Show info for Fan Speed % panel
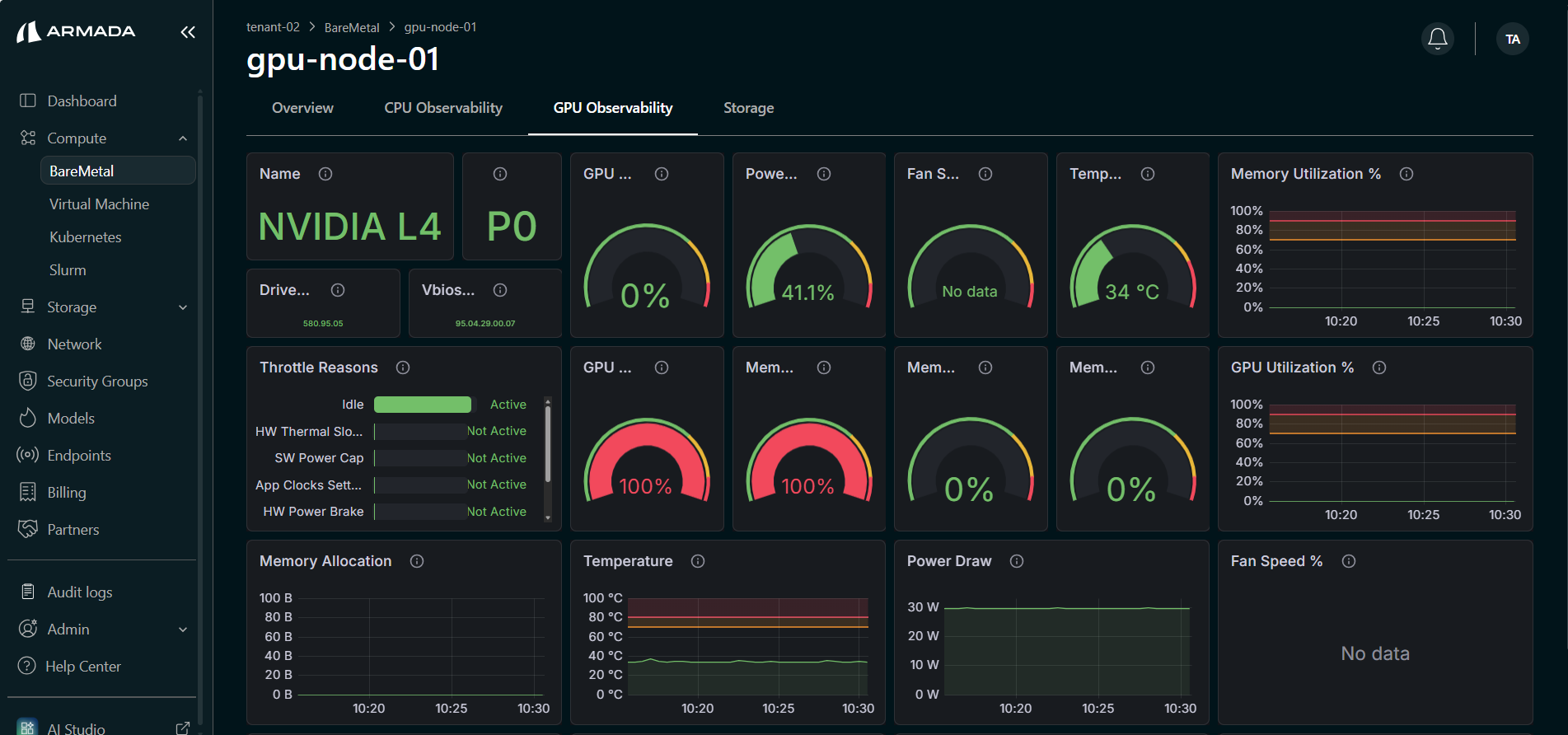Viewport: 1568px width, 735px height. click(x=1349, y=561)
